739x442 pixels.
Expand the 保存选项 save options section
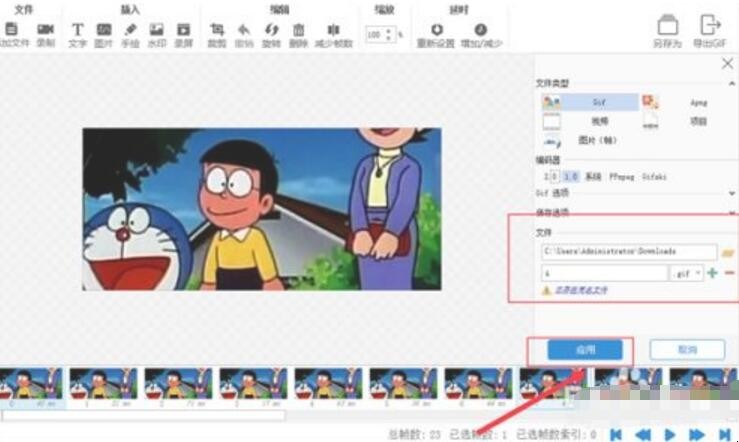tap(731, 213)
